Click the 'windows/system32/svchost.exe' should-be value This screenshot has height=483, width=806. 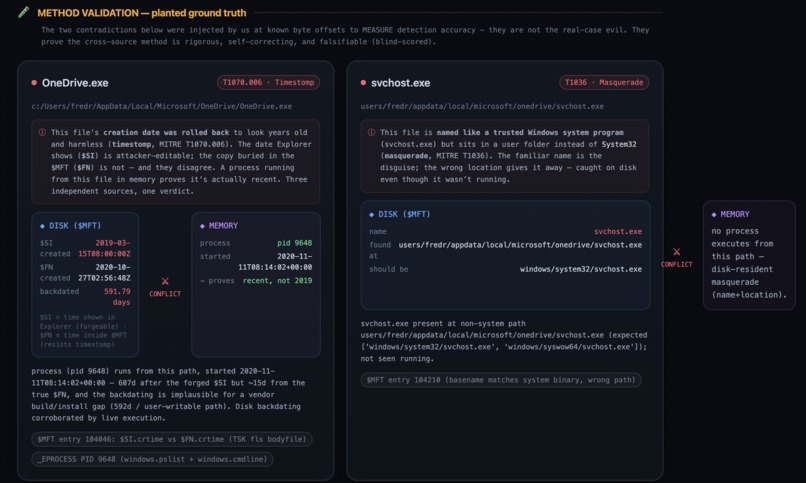(x=581, y=269)
